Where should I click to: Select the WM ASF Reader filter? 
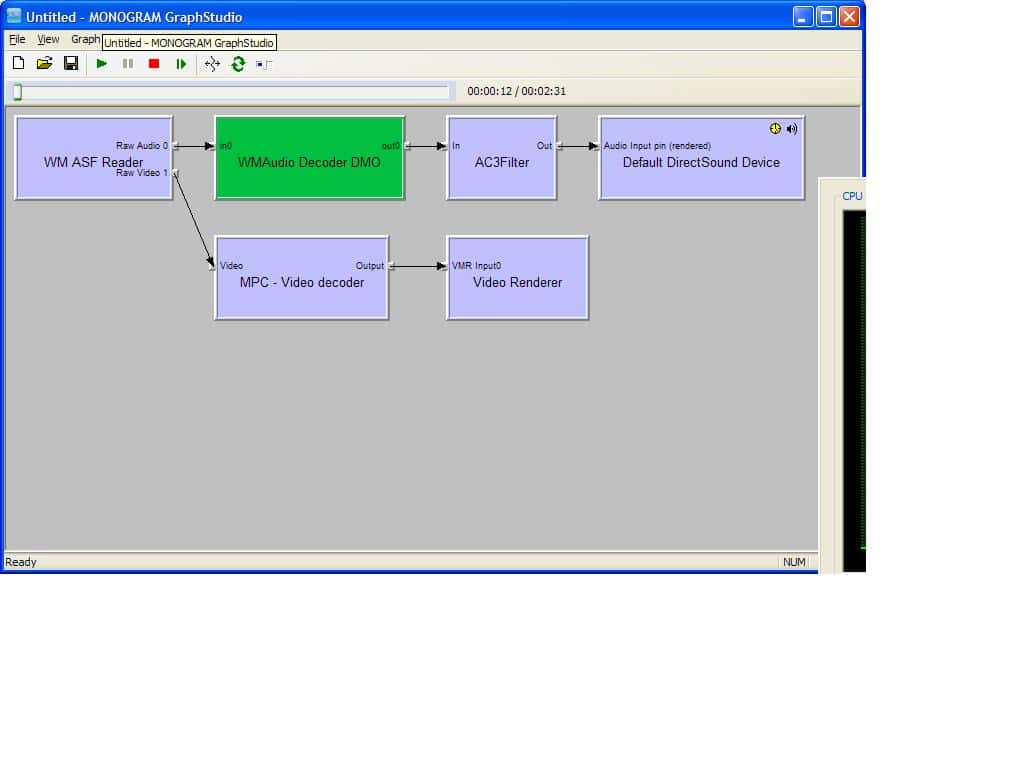[x=93, y=158]
